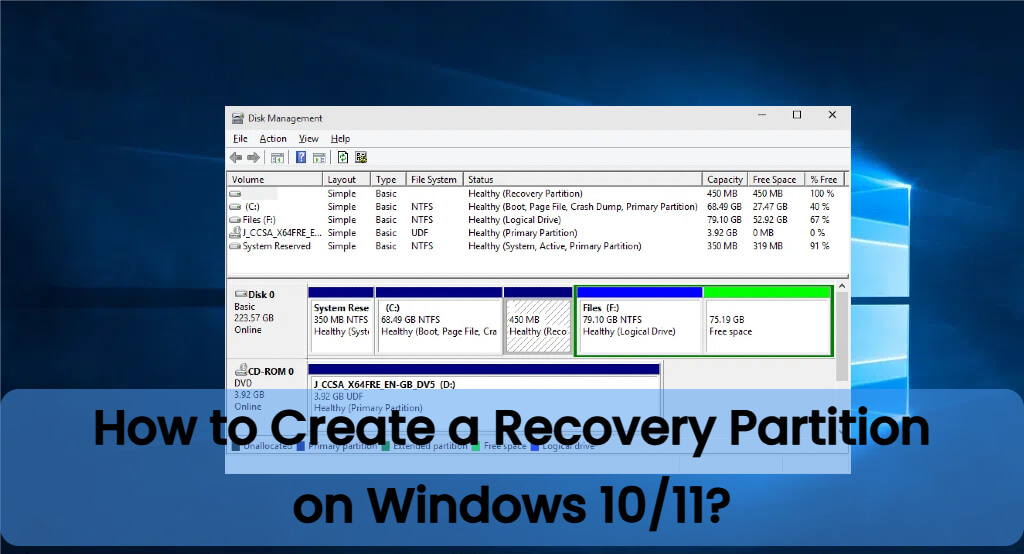
Task: Sort by the Free Space column header
Action: (776, 180)
